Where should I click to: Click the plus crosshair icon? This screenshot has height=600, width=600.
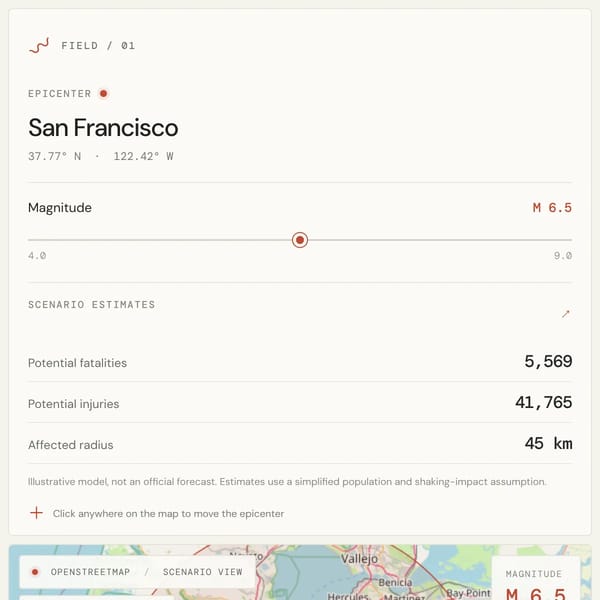click(37, 513)
